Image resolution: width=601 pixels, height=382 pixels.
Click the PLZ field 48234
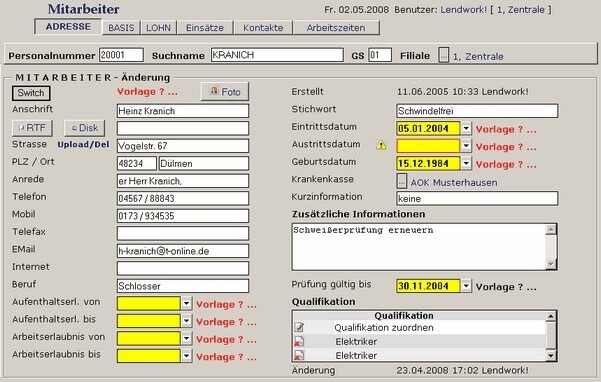(136, 163)
